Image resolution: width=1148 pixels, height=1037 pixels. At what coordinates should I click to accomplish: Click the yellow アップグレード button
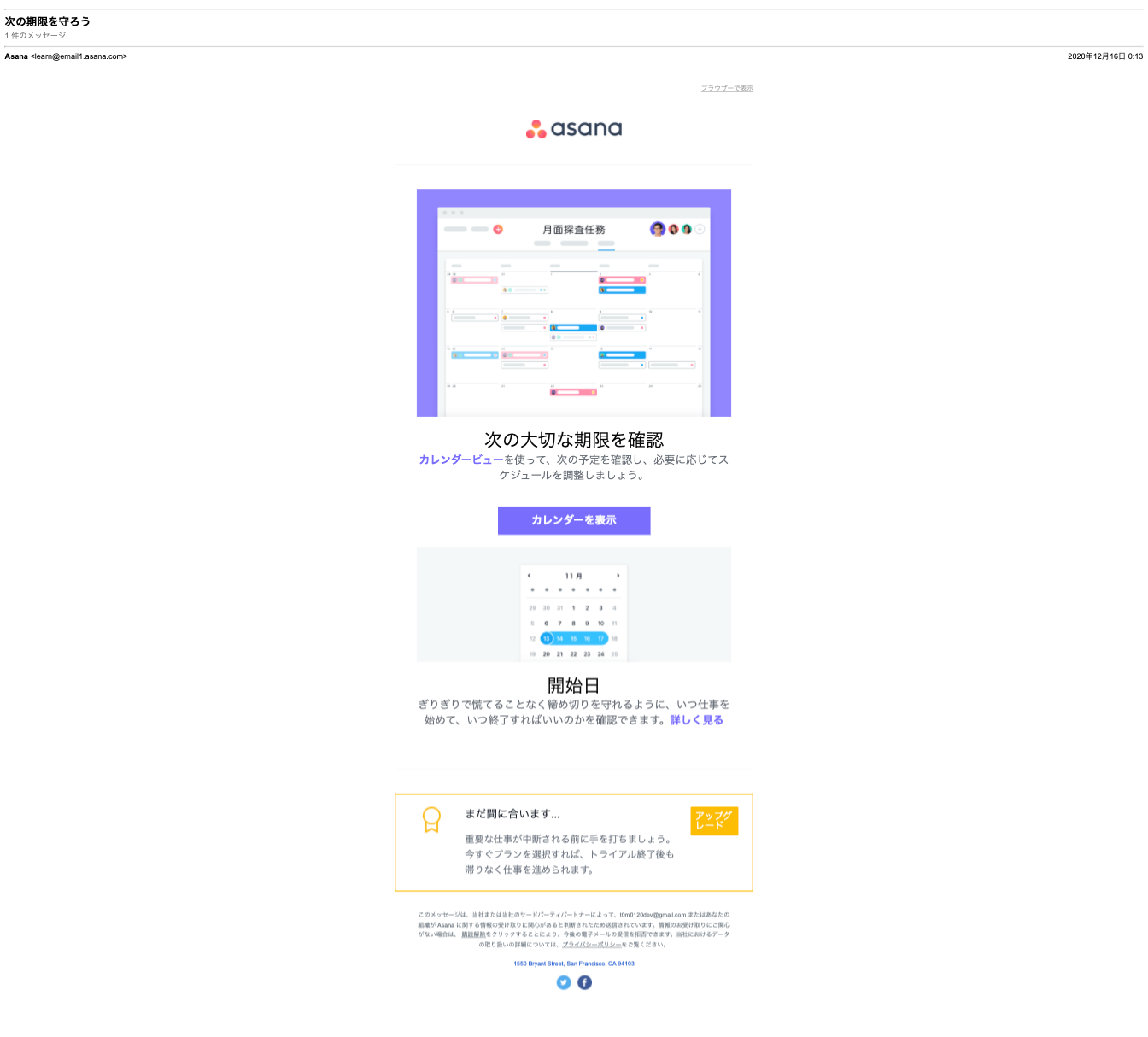coord(714,821)
